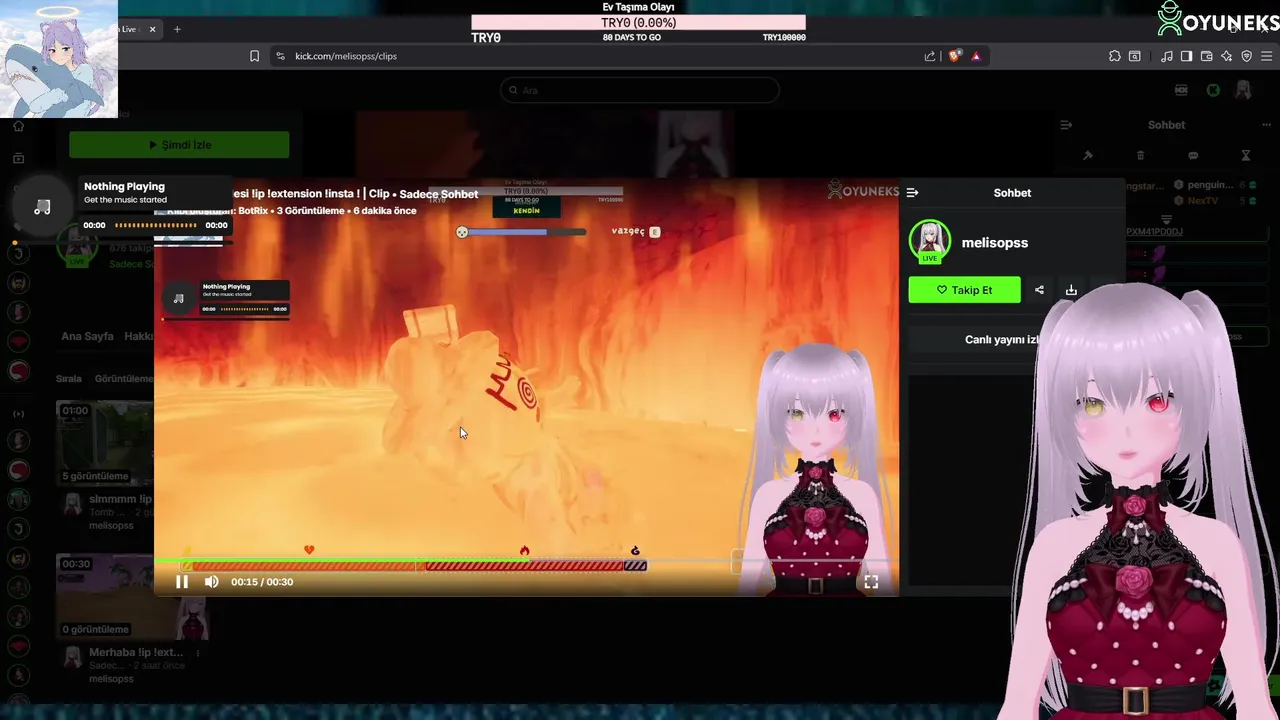
Task: Open the Brave Wallet icon
Action: pos(1206,56)
